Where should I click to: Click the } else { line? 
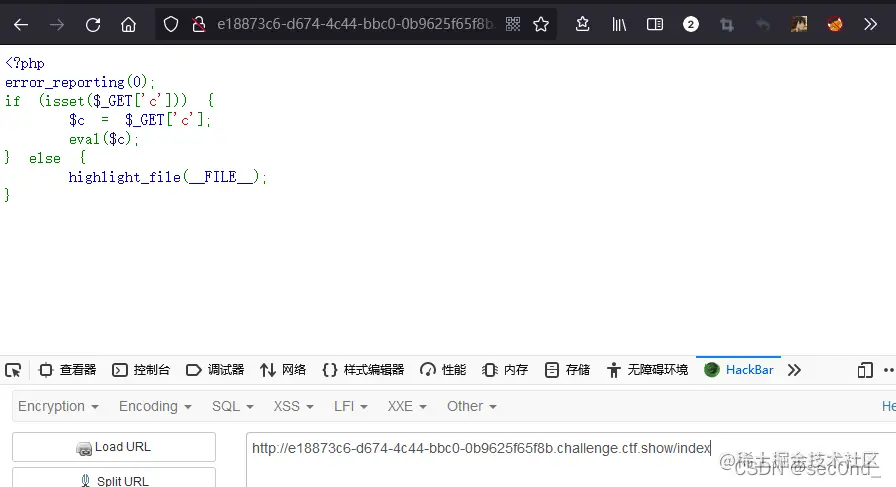point(45,158)
